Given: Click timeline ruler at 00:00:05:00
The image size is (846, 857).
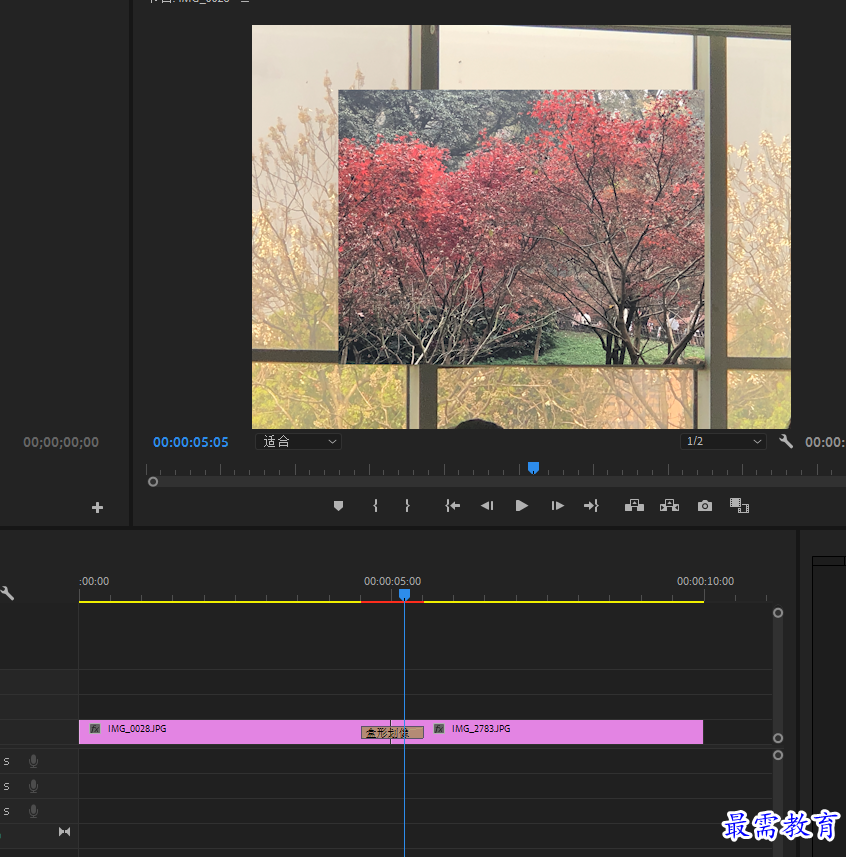Looking at the screenshot, I should coord(392,582).
